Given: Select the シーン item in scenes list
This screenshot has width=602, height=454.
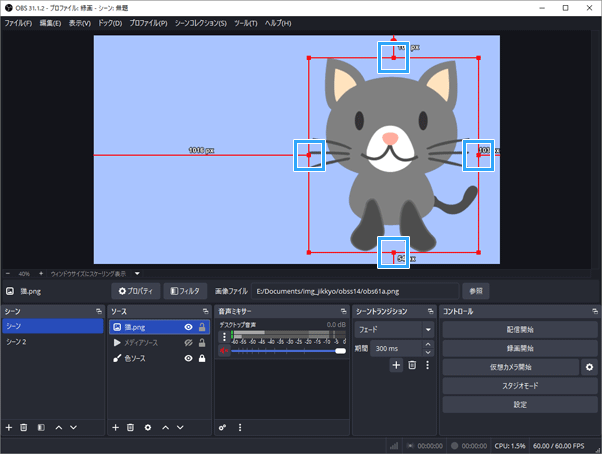Looking at the screenshot, I should [53, 326].
